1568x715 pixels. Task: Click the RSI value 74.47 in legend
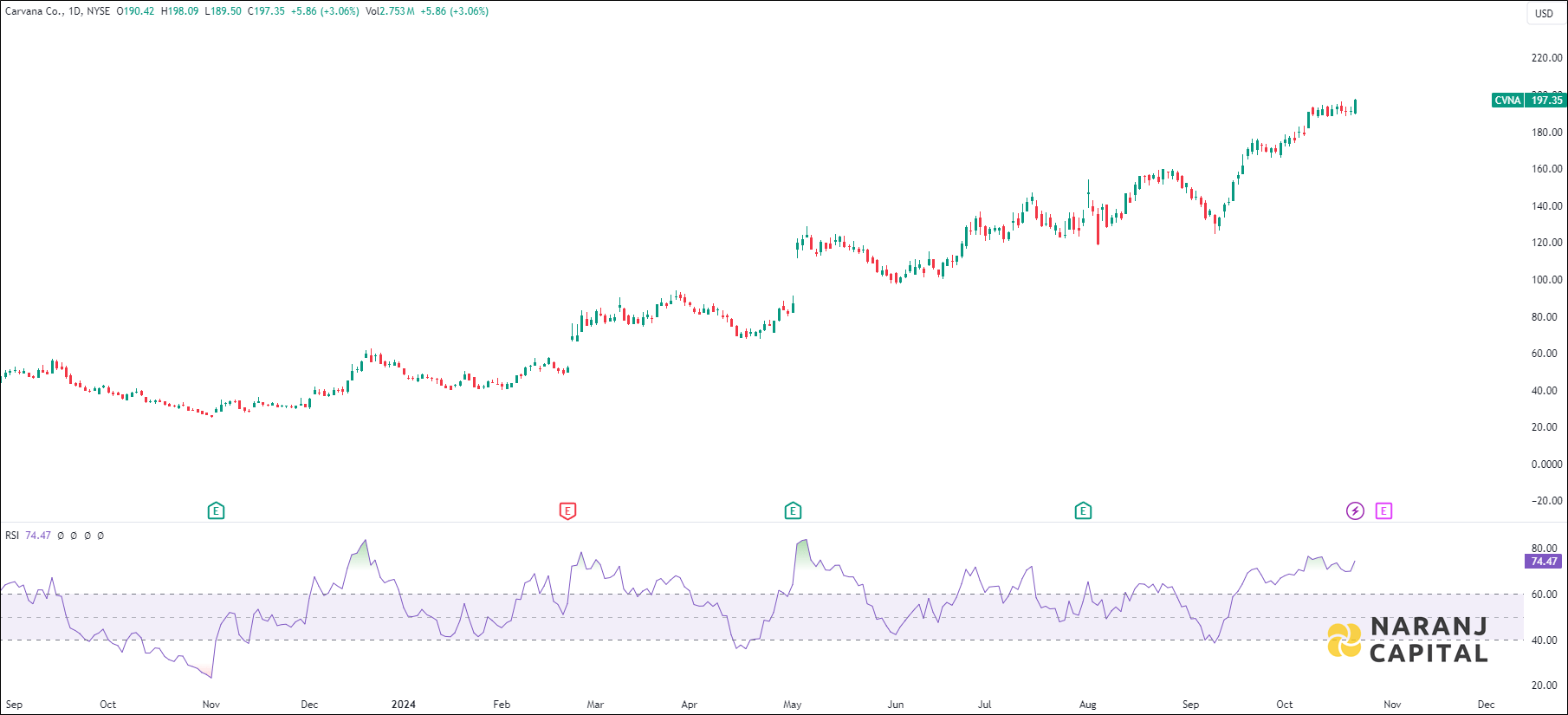click(x=38, y=536)
